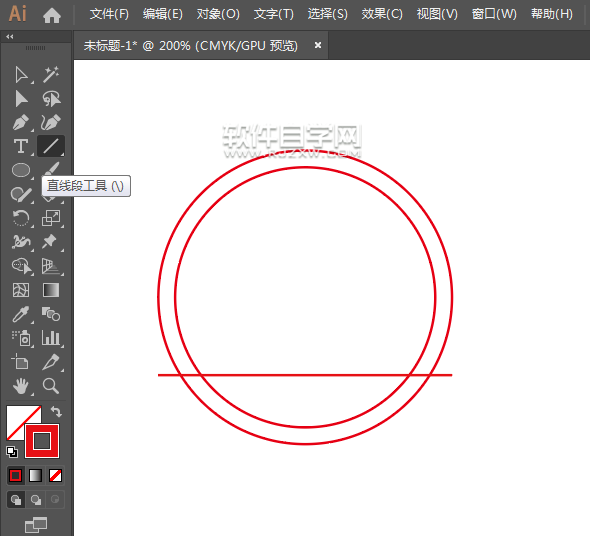Screen dimensions: 590x536
Task: Select the Zoom magnifier tool
Action: click(51, 386)
